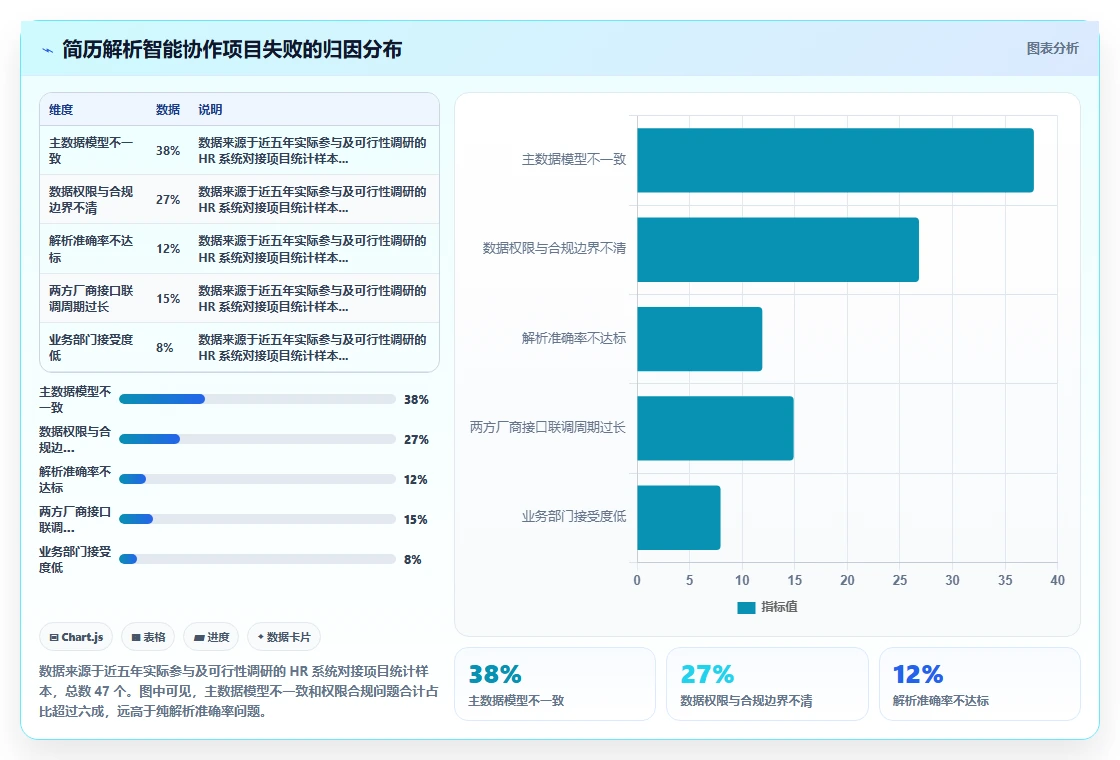Click the 数据权限与合规边界不清 bar in the chart
Image resolution: width=1120 pixels, height=760 pixels.
click(778, 249)
